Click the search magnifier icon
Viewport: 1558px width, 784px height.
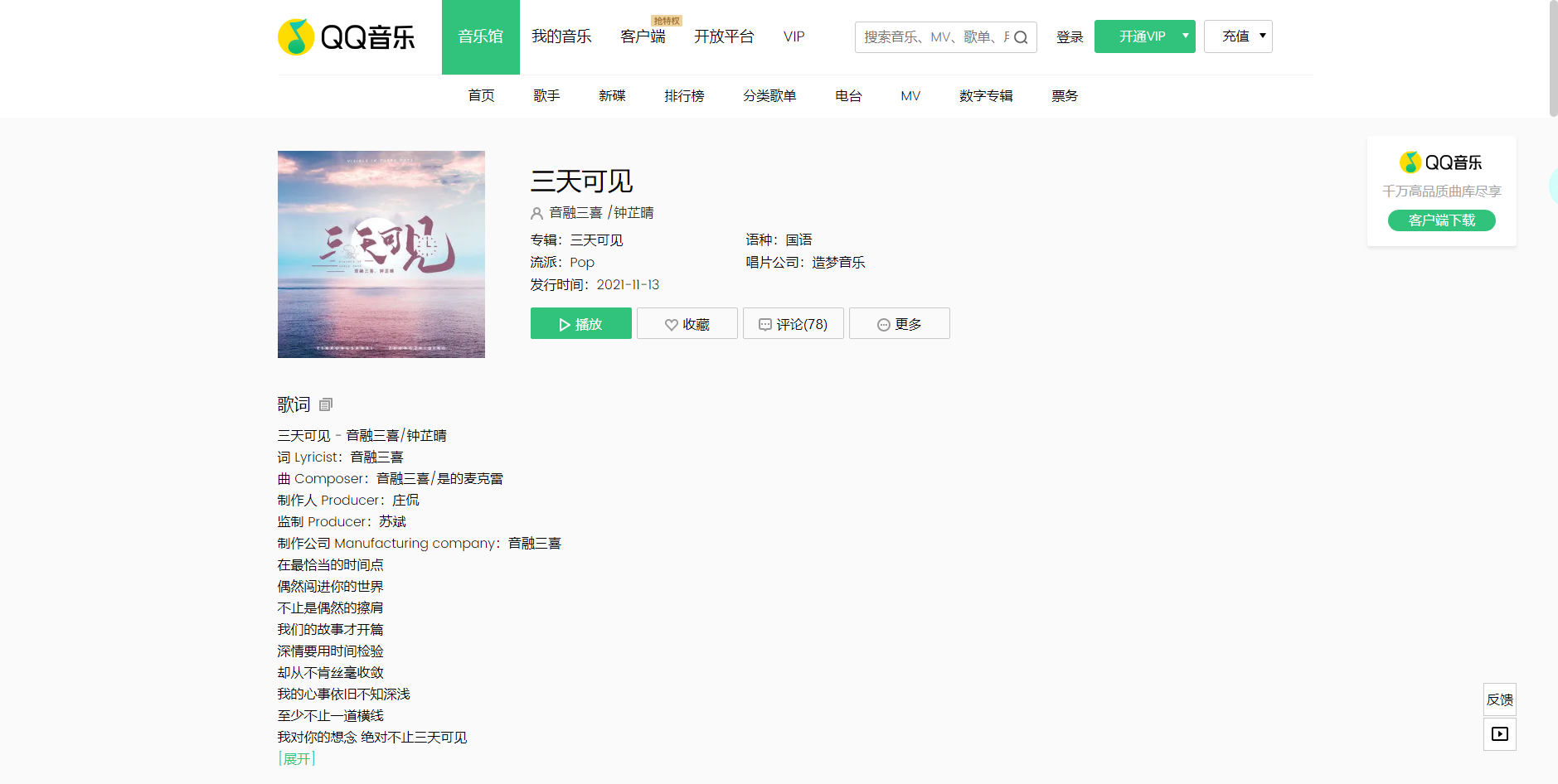1021,37
